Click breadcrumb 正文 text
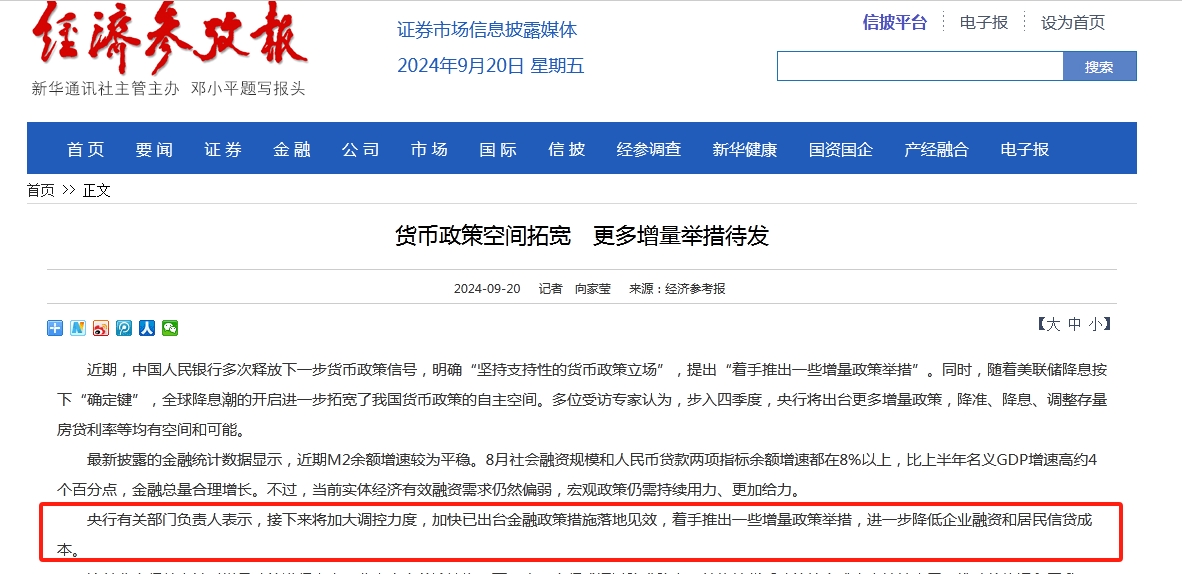 coord(96,191)
